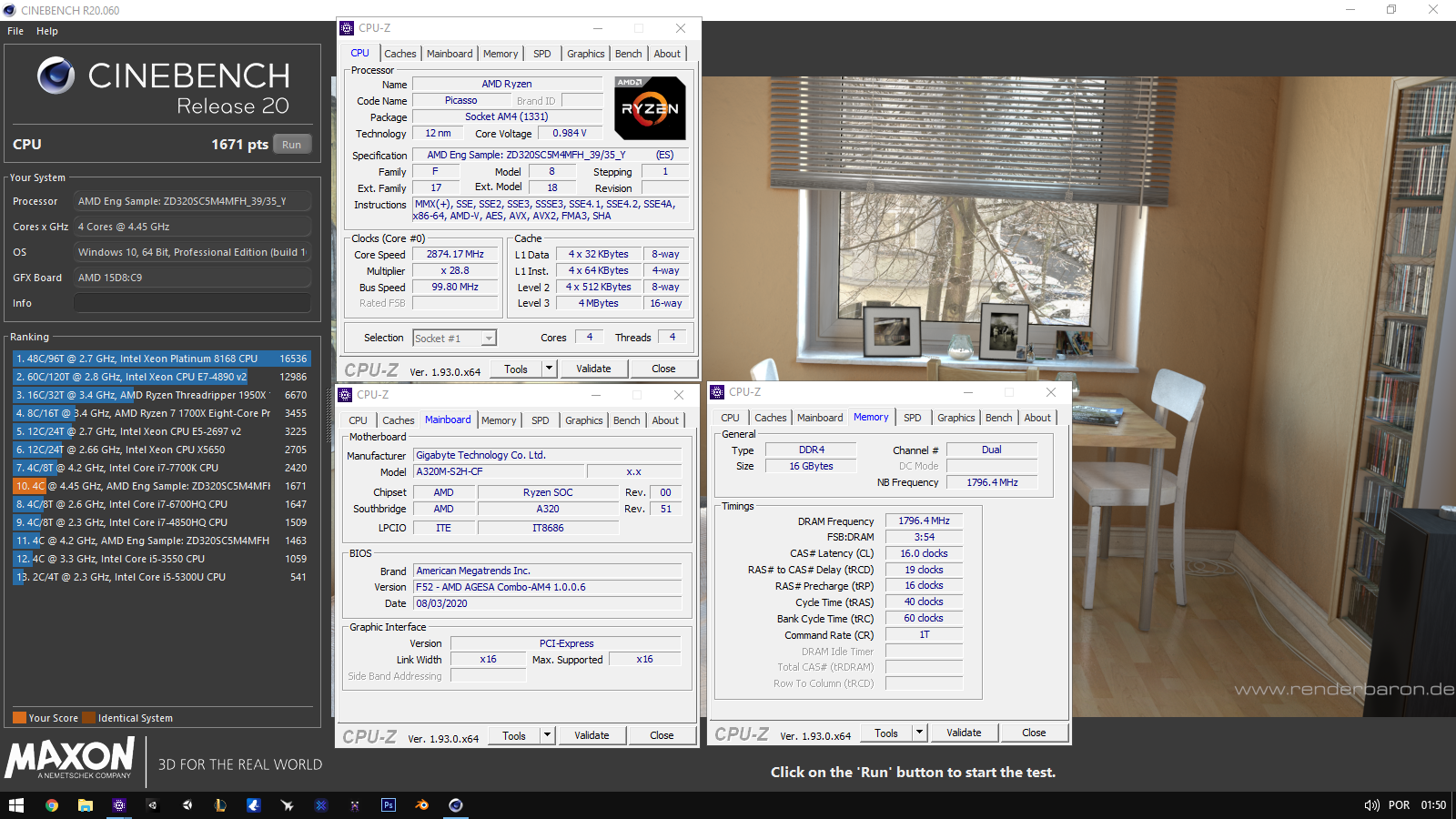
Task: Click the Ryzen logo in CPU-Z
Action: point(650,108)
